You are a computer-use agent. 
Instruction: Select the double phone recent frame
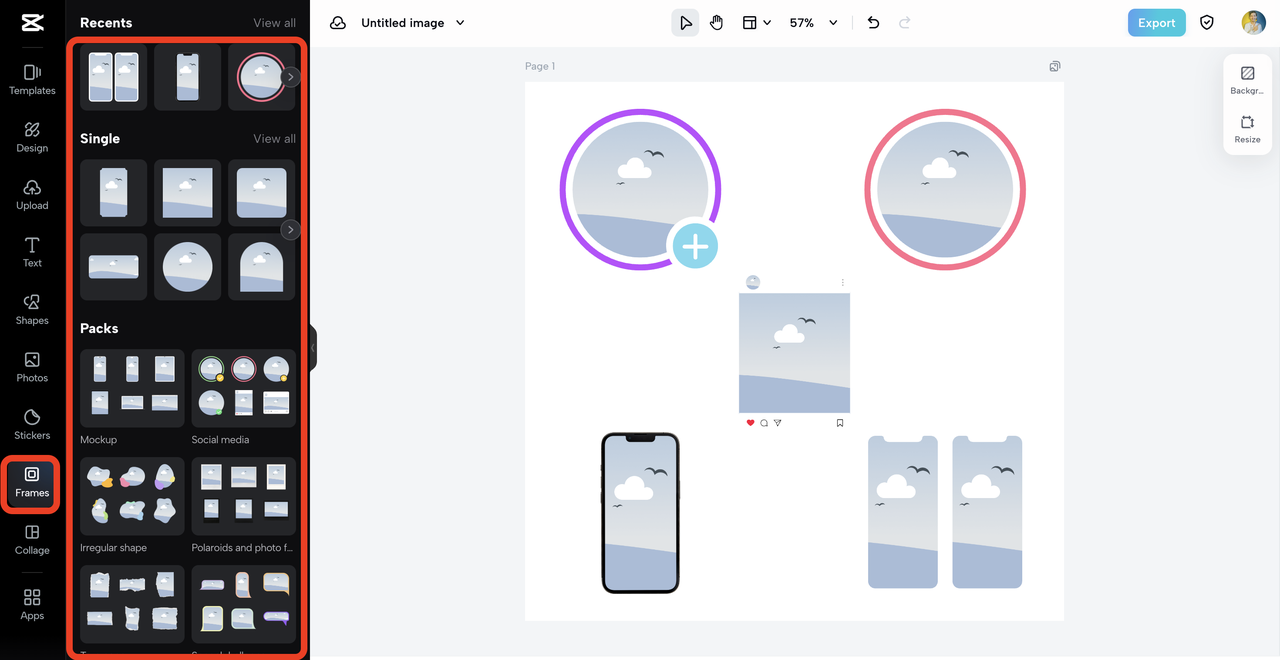(113, 77)
